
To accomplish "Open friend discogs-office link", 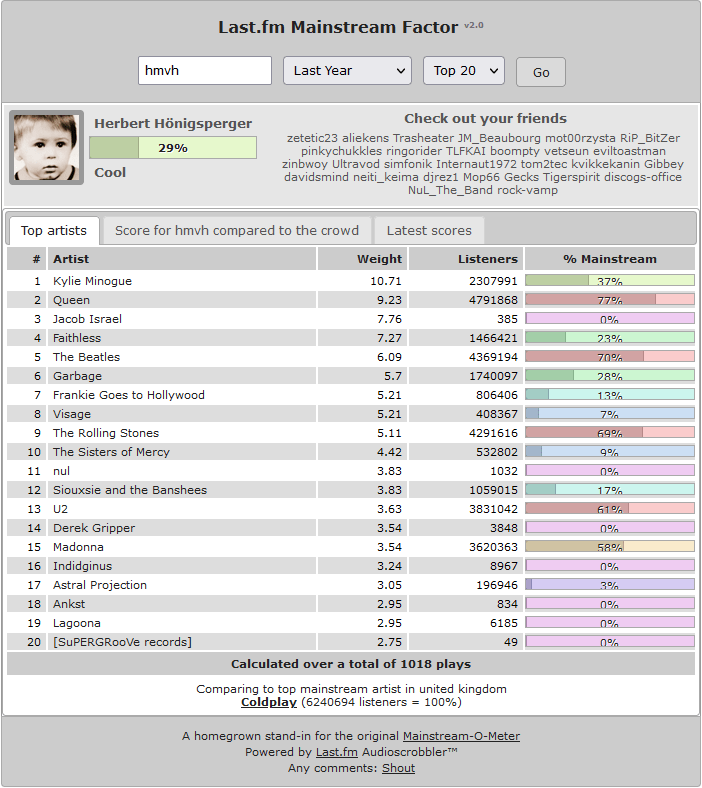I will [x=643, y=177].
